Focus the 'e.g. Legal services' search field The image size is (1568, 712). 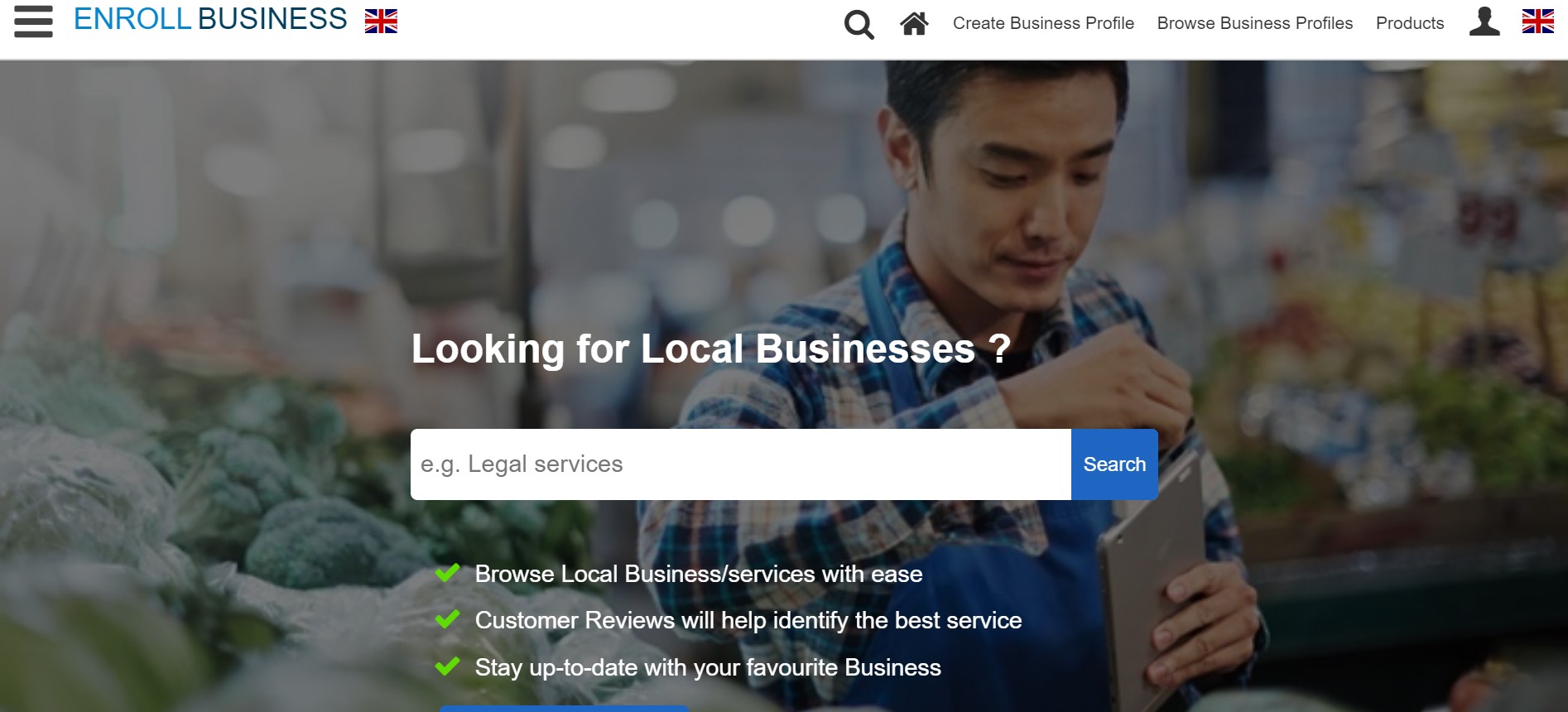(741, 464)
